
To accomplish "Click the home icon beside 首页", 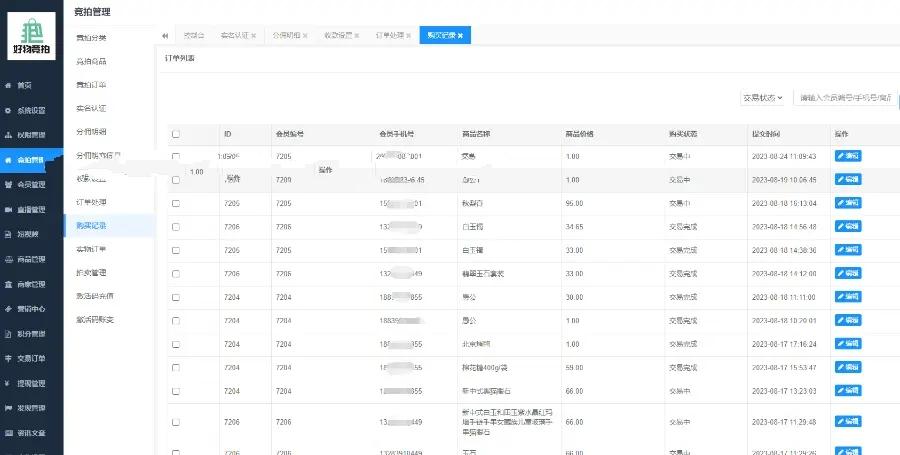I will click(x=8, y=85).
